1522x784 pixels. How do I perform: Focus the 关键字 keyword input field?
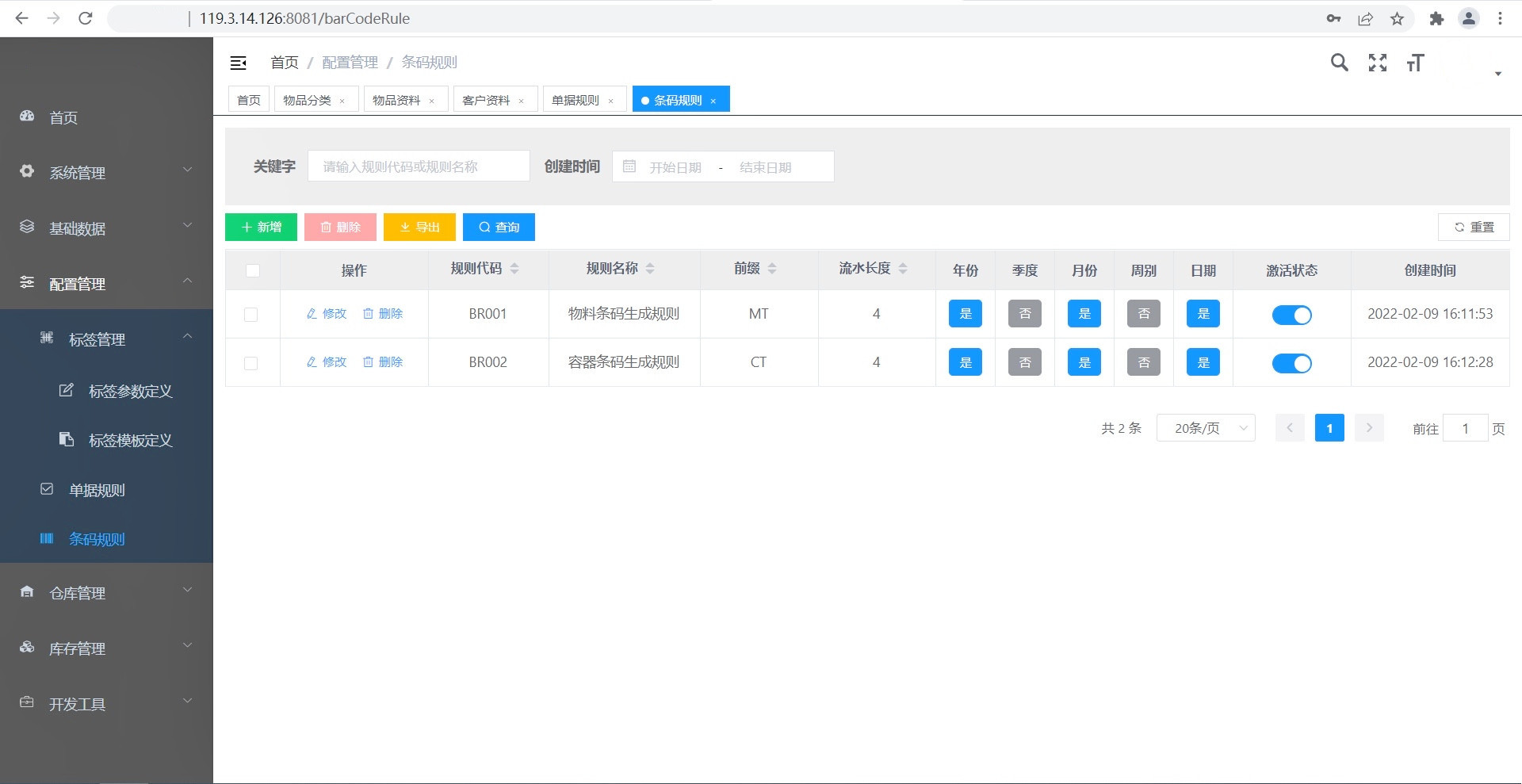tap(419, 166)
